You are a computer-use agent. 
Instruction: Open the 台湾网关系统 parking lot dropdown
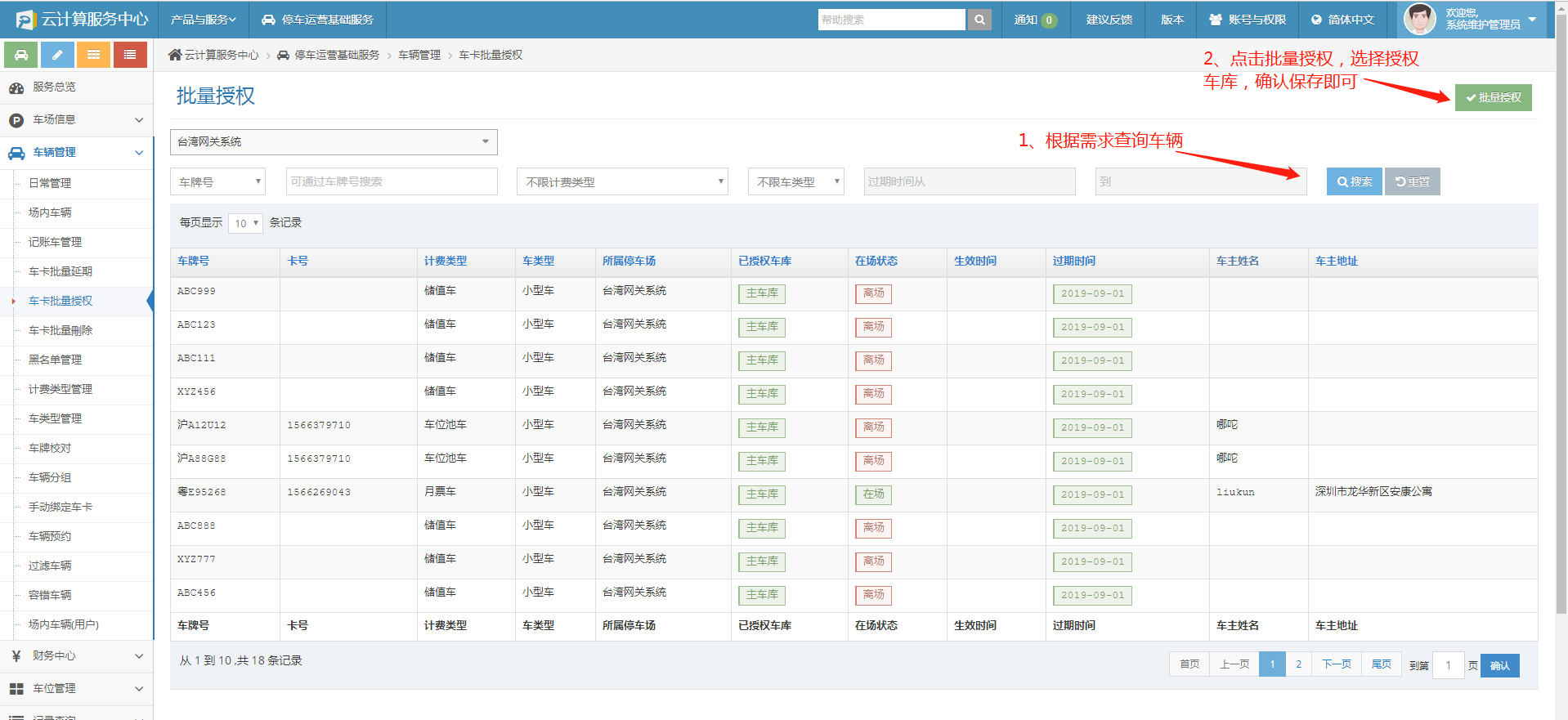334,142
